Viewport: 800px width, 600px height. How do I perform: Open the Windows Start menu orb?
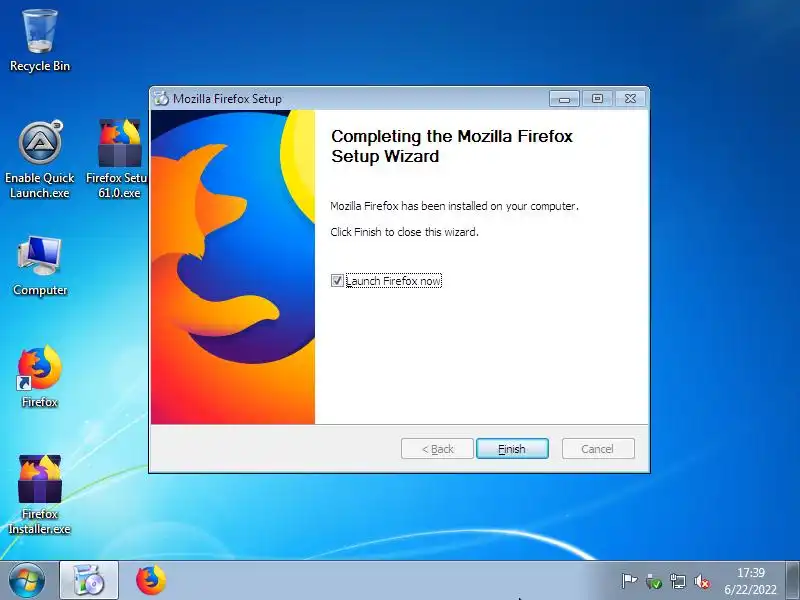(x=27, y=581)
